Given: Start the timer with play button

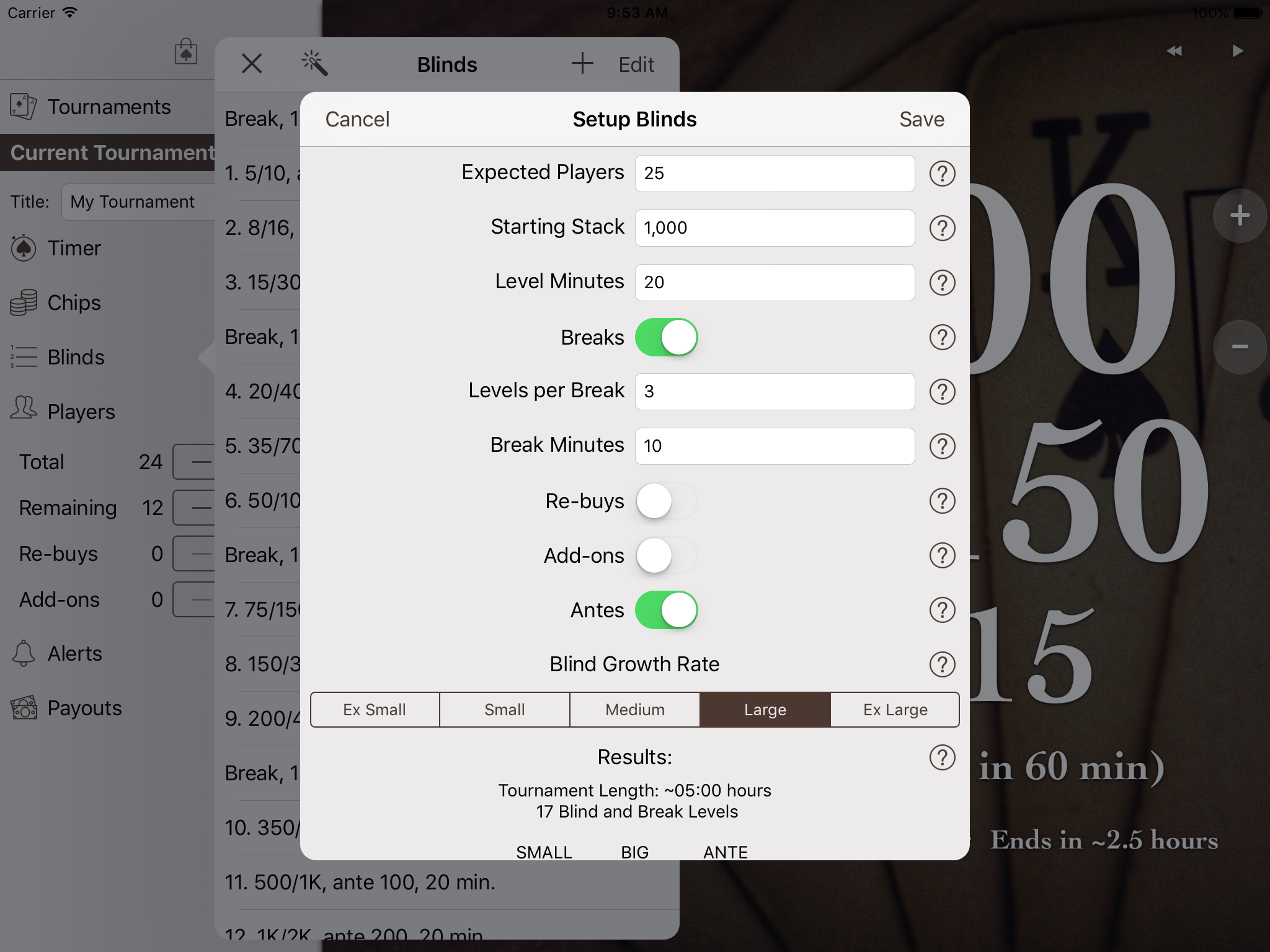Looking at the screenshot, I should coord(1237,51).
